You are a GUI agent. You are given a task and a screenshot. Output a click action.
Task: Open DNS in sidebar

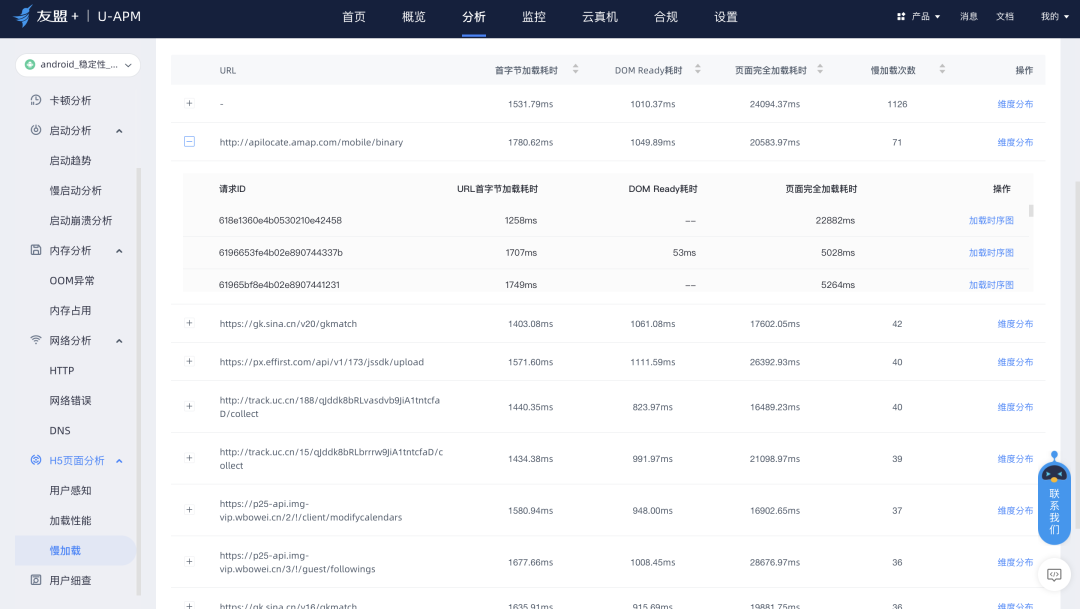(x=60, y=431)
